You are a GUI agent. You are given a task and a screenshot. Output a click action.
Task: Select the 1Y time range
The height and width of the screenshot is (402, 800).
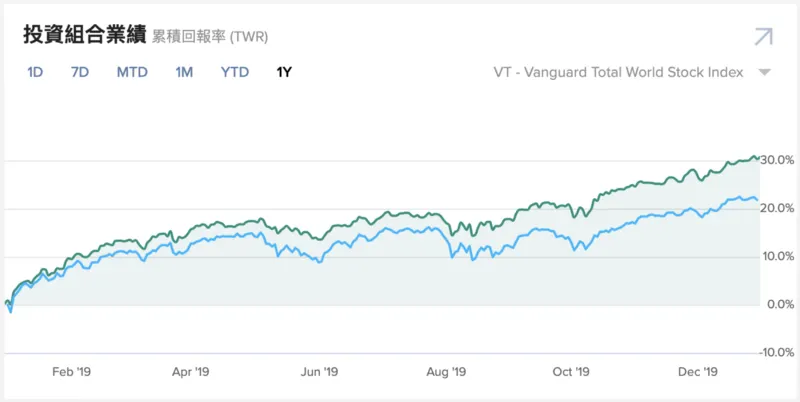[x=284, y=72]
